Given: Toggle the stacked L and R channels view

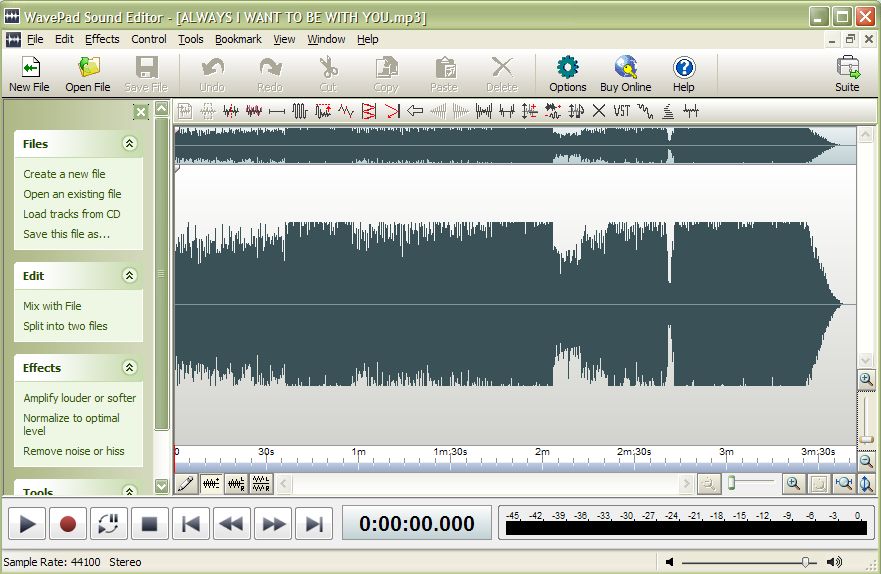Looking at the screenshot, I should 261,484.
